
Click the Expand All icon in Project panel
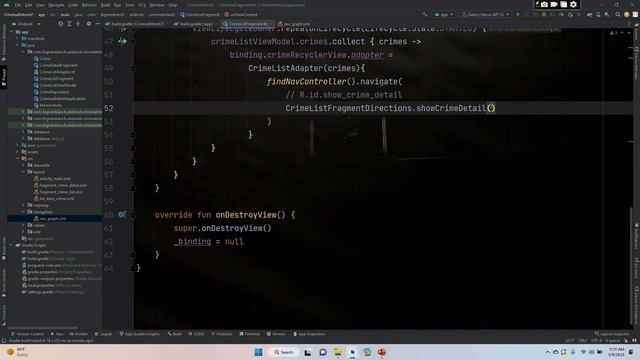pos(69,24)
